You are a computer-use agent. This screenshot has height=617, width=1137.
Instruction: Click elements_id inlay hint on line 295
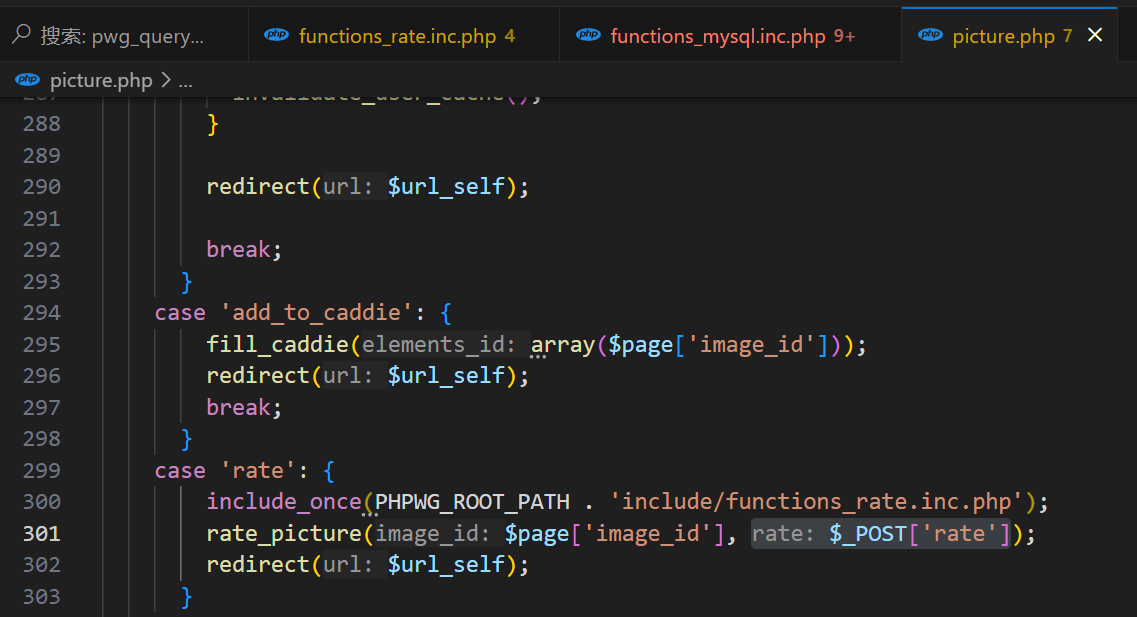(438, 344)
